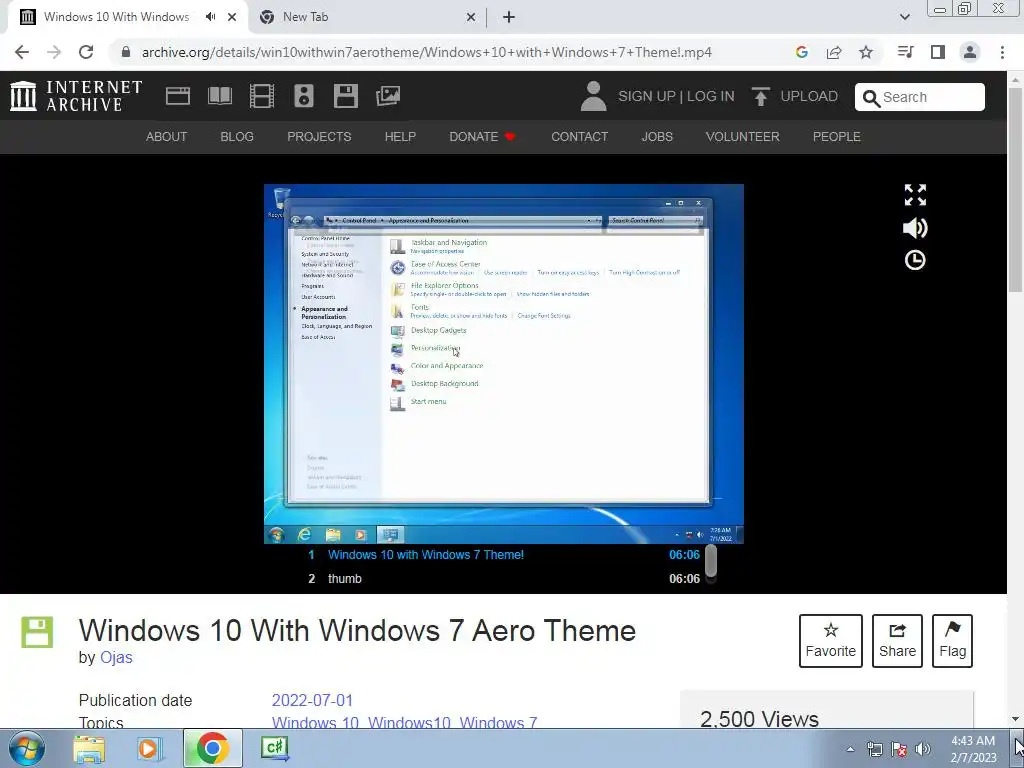Open the Video film strip icon

[262, 96]
